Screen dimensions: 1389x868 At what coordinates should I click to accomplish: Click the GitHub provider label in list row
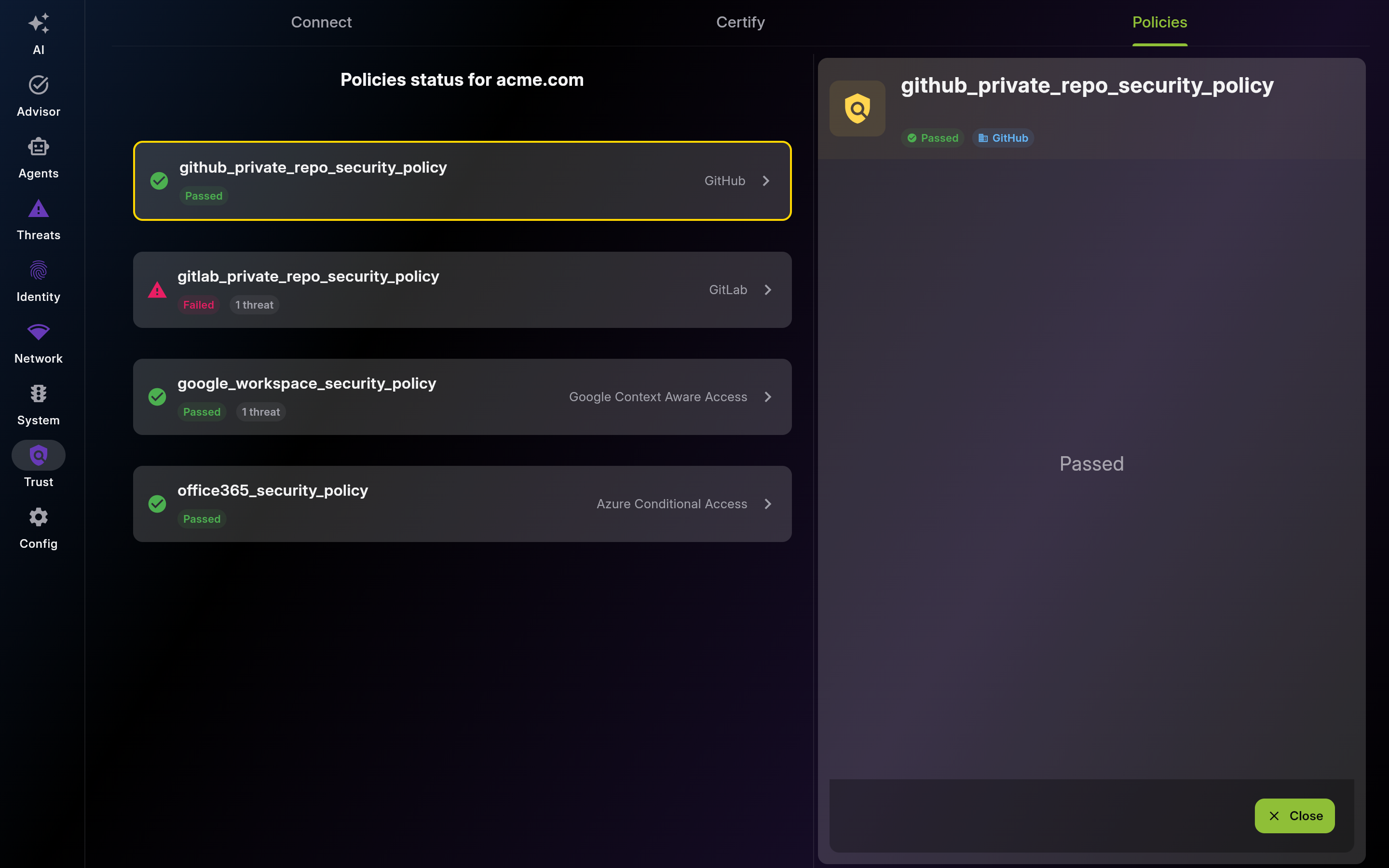coord(724,181)
